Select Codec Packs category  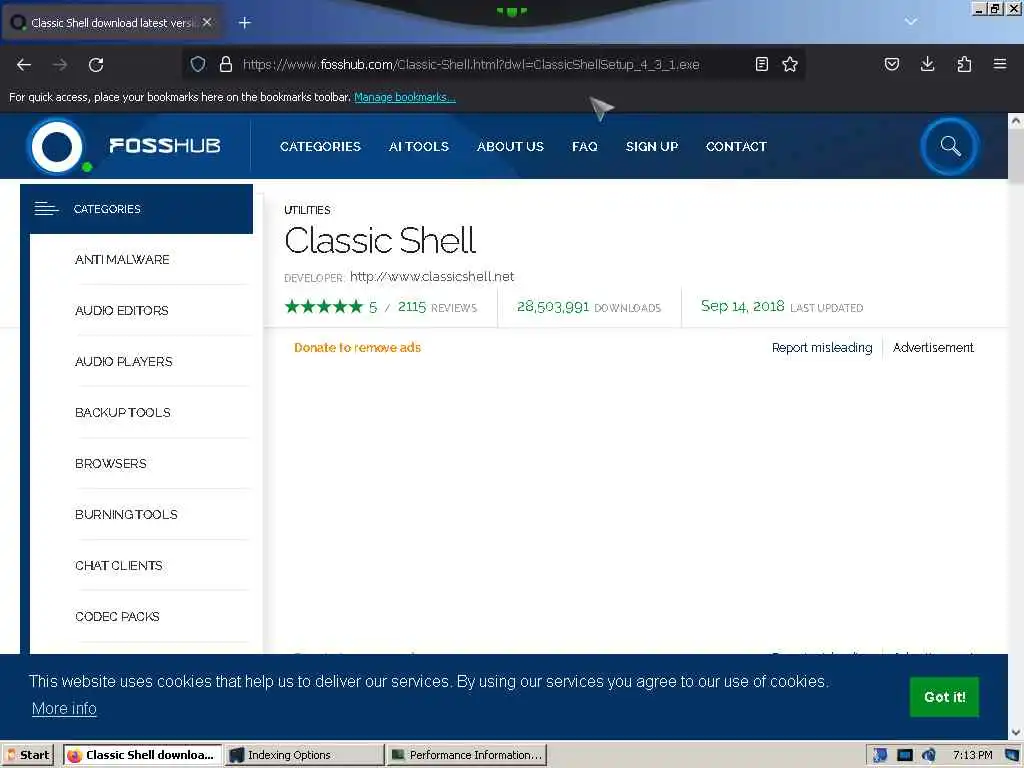coord(117,616)
